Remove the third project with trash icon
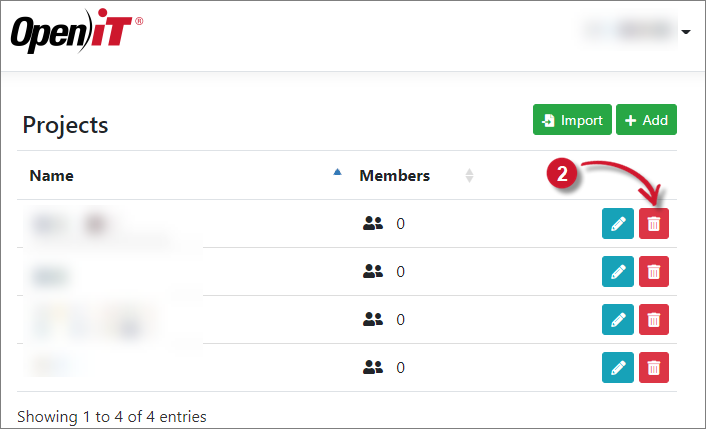706x429 pixels. click(654, 320)
